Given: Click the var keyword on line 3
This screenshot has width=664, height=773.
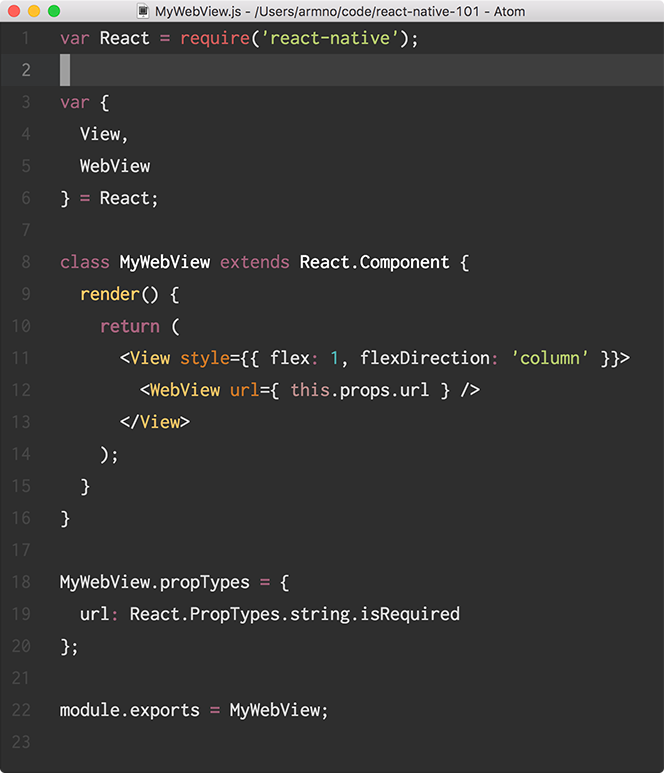Looking at the screenshot, I should pyautogui.click(x=74, y=102).
